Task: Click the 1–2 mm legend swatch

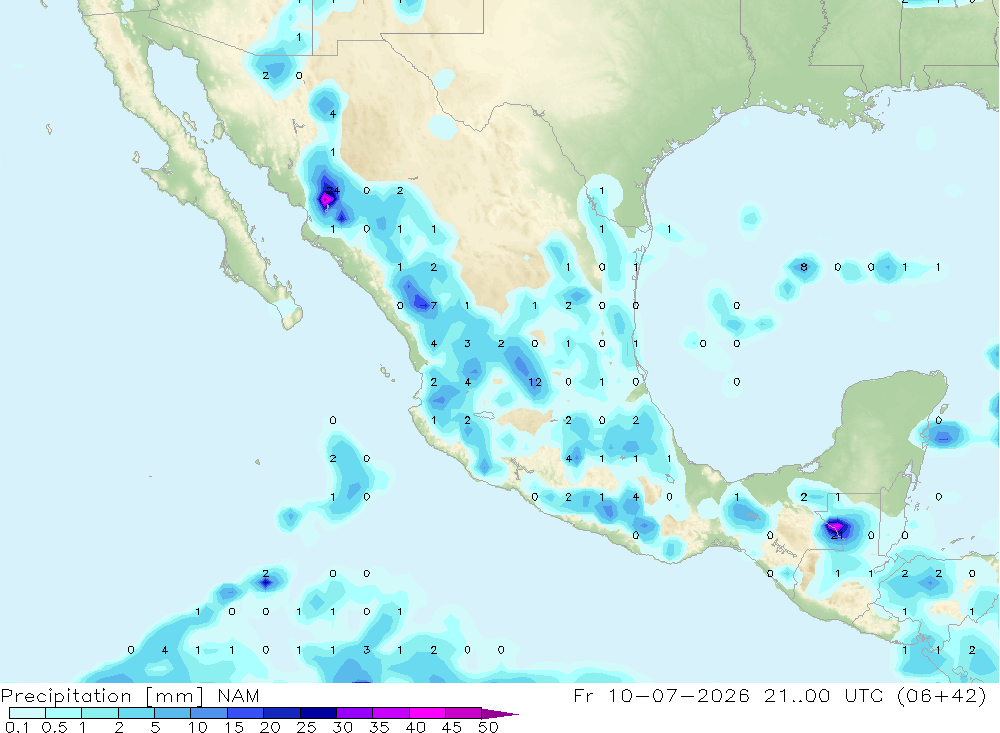Action: tap(100, 713)
